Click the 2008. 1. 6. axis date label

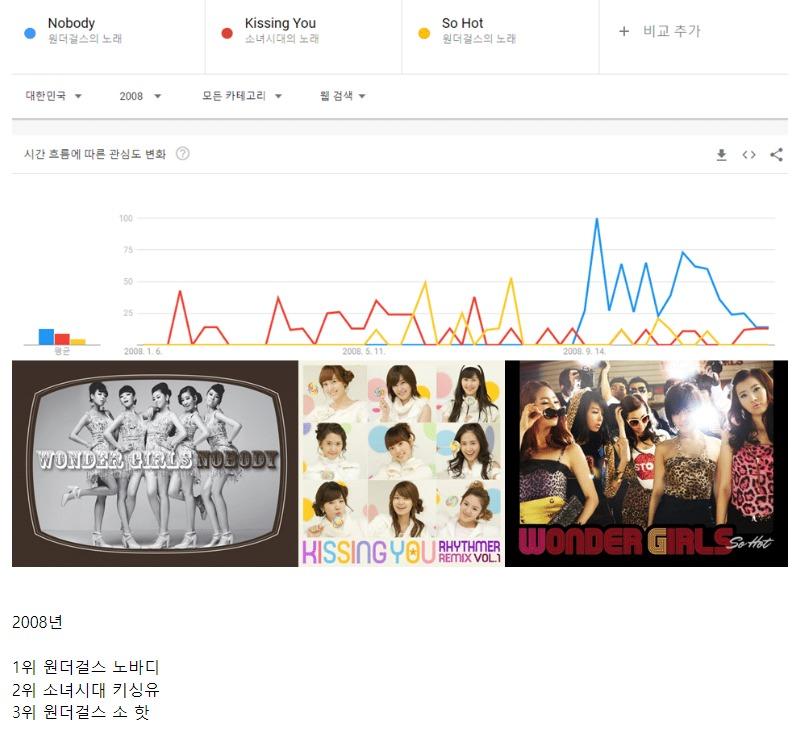coord(143,352)
